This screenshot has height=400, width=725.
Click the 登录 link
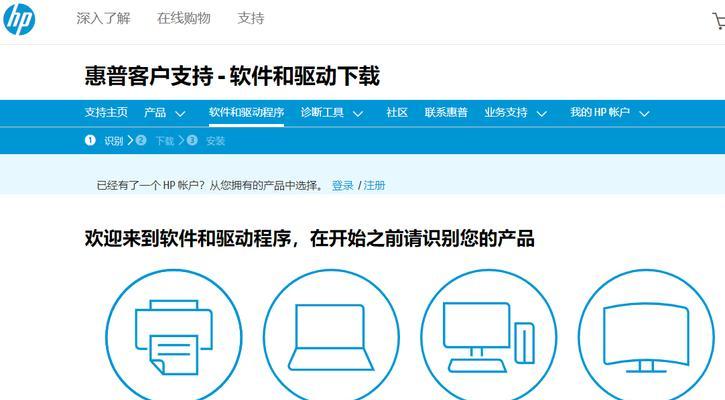(343, 185)
